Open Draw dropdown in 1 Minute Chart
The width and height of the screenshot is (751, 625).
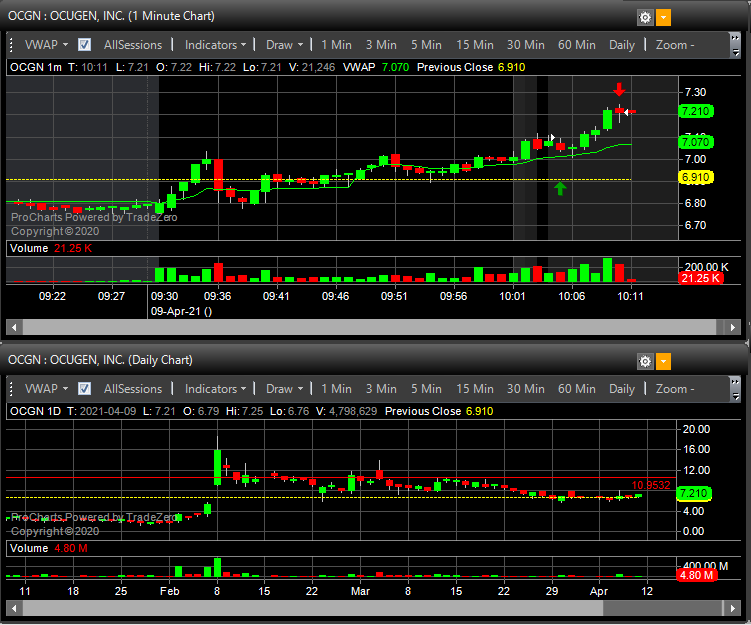click(x=284, y=45)
